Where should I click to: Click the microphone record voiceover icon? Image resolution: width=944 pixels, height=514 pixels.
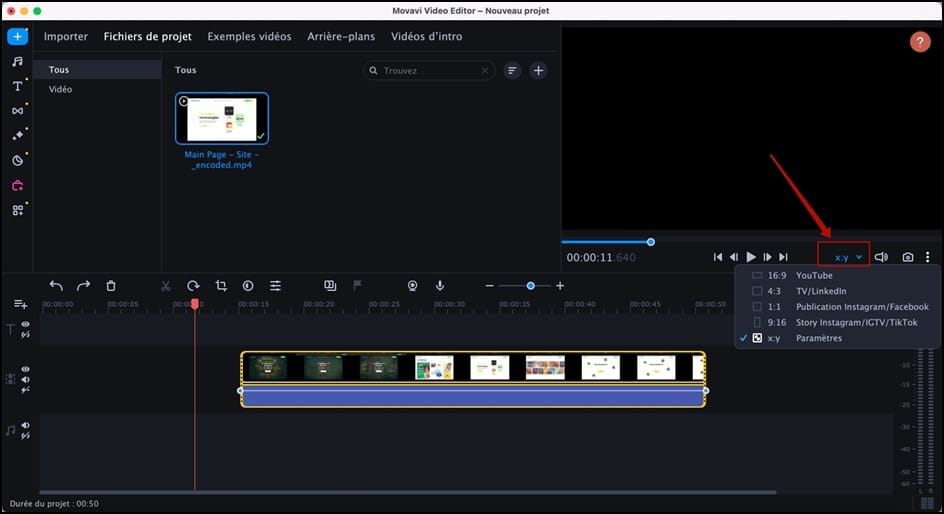click(439, 286)
